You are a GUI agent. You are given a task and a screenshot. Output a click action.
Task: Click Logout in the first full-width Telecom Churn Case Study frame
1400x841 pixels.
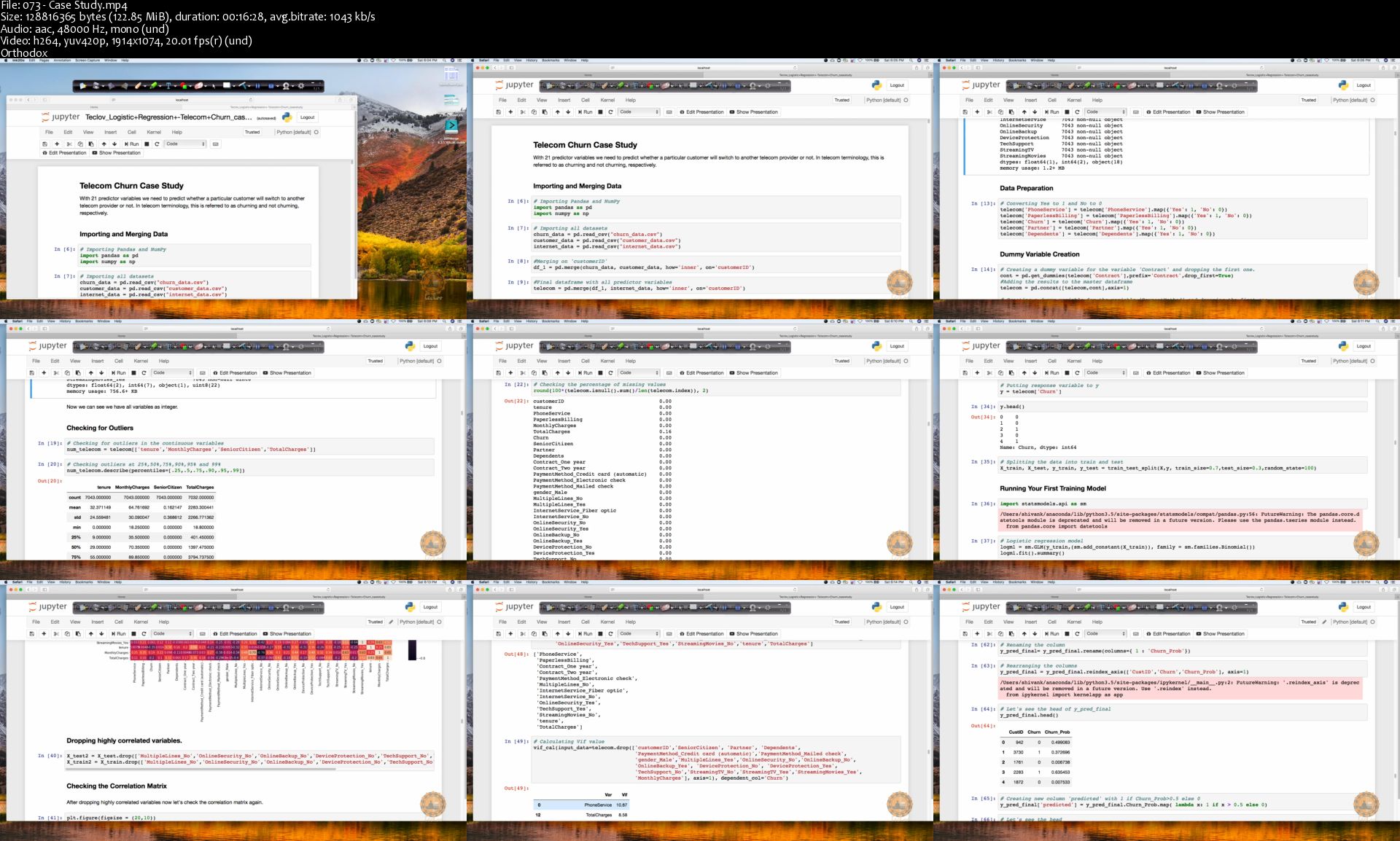click(x=897, y=85)
